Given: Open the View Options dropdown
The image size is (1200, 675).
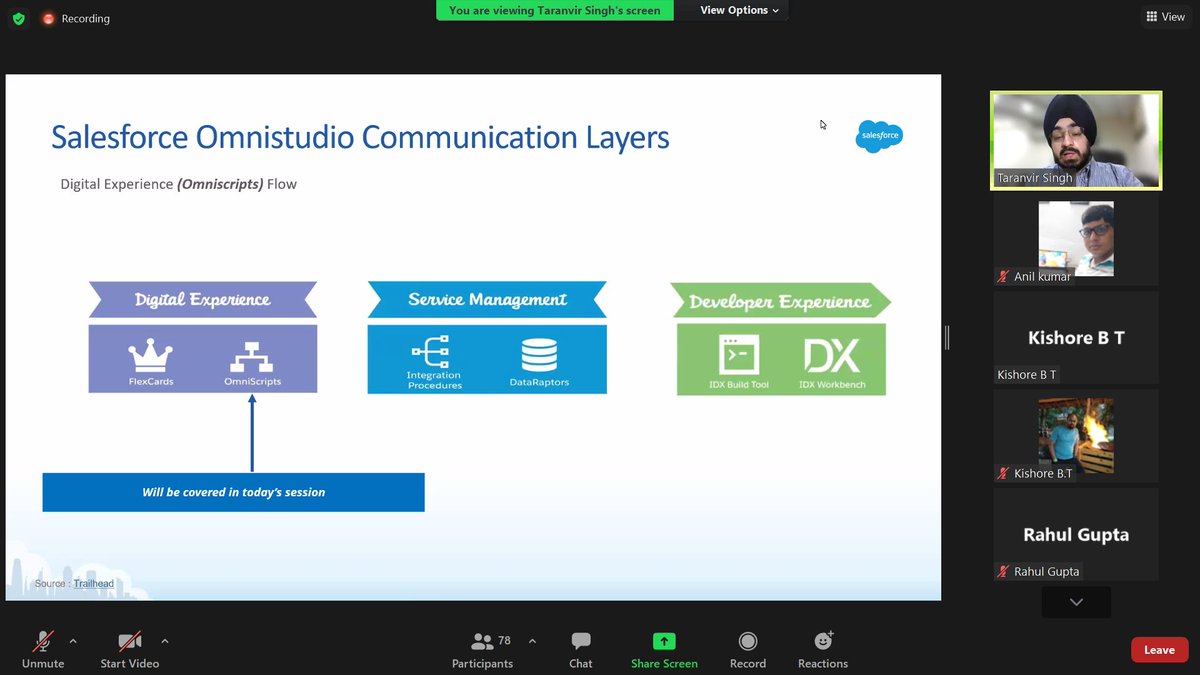Looking at the screenshot, I should coord(739,10).
